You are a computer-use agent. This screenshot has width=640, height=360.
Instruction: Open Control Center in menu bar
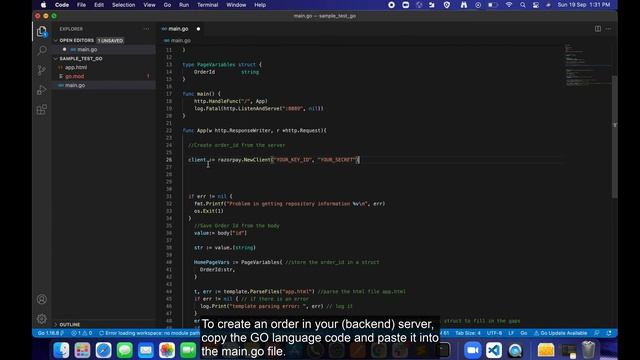(x=536, y=5)
